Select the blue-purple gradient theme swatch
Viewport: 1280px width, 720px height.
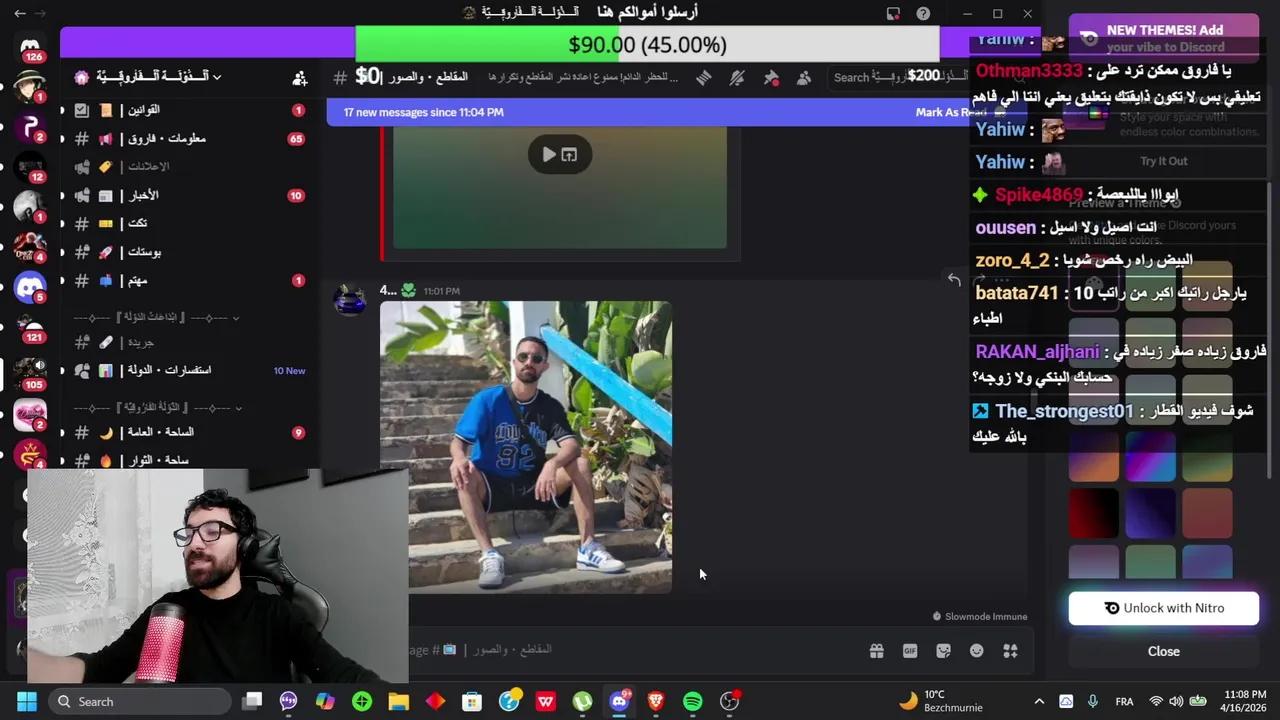tap(1151, 456)
